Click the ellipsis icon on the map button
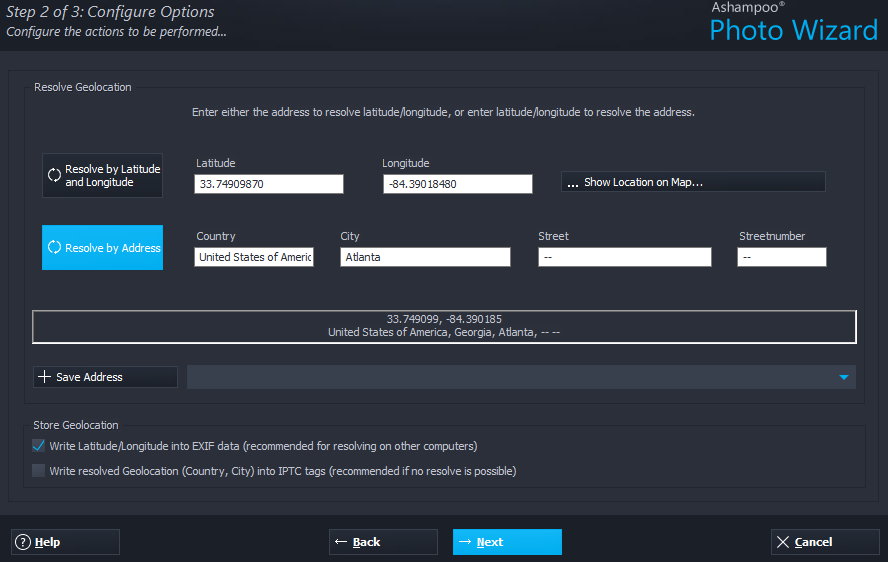Viewport: 888px width, 562px height. click(x=573, y=183)
